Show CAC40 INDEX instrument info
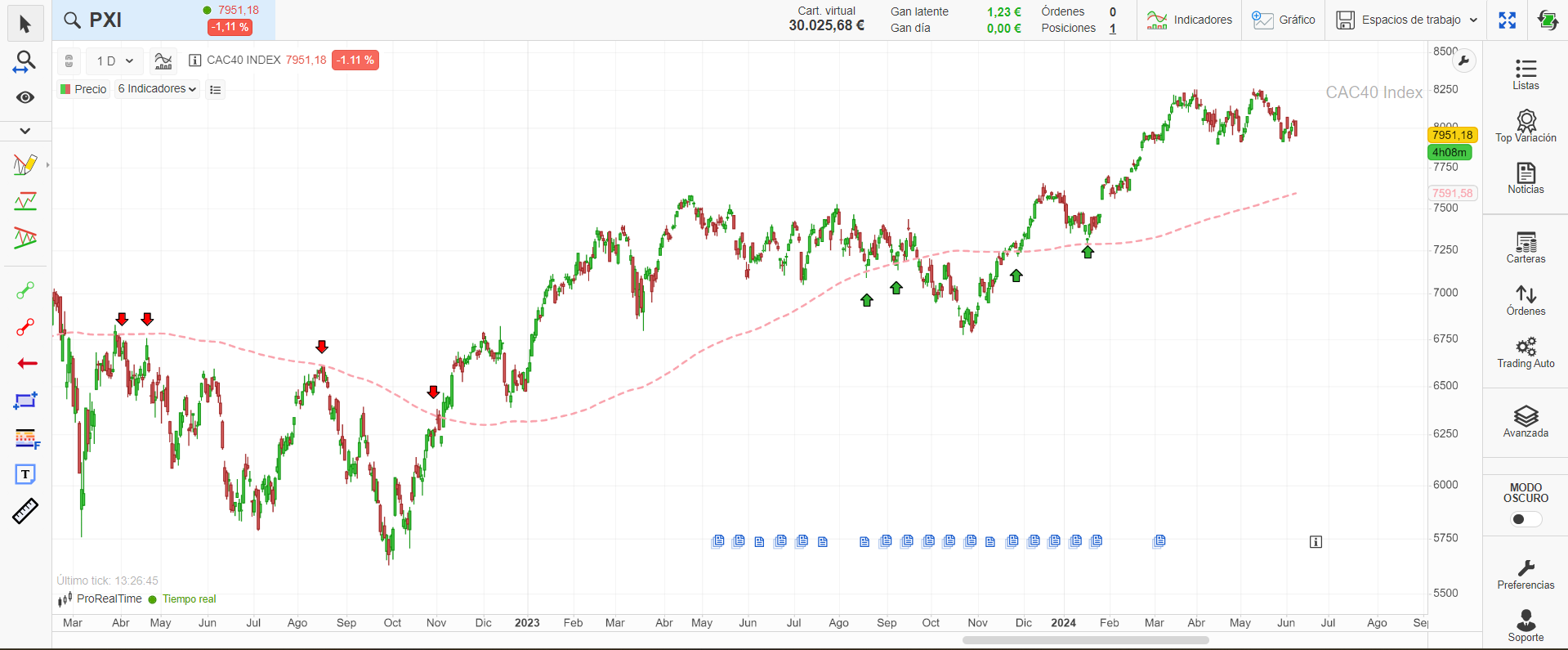Image resolution: width=1568 pixels, height=650 pixels. click(194, 60)
